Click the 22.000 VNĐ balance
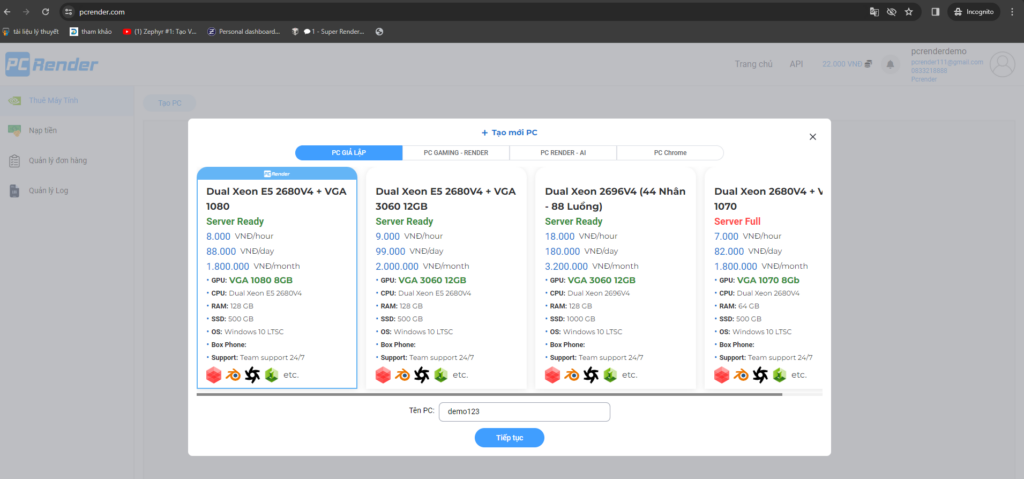Image resolution: width=1024 pixels, height=479 pixels. point(847,64)
